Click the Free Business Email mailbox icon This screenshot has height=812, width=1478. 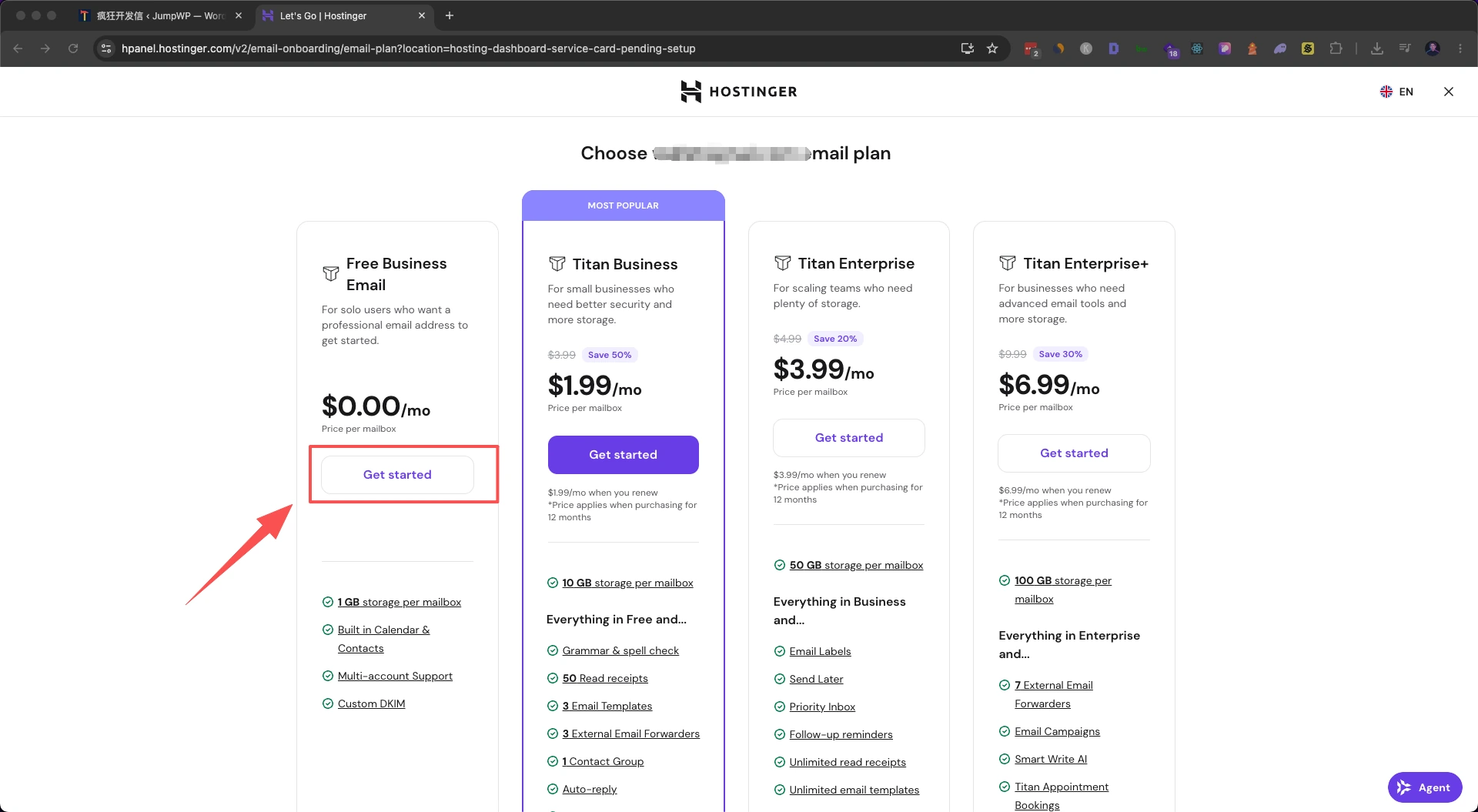point(331,274)
